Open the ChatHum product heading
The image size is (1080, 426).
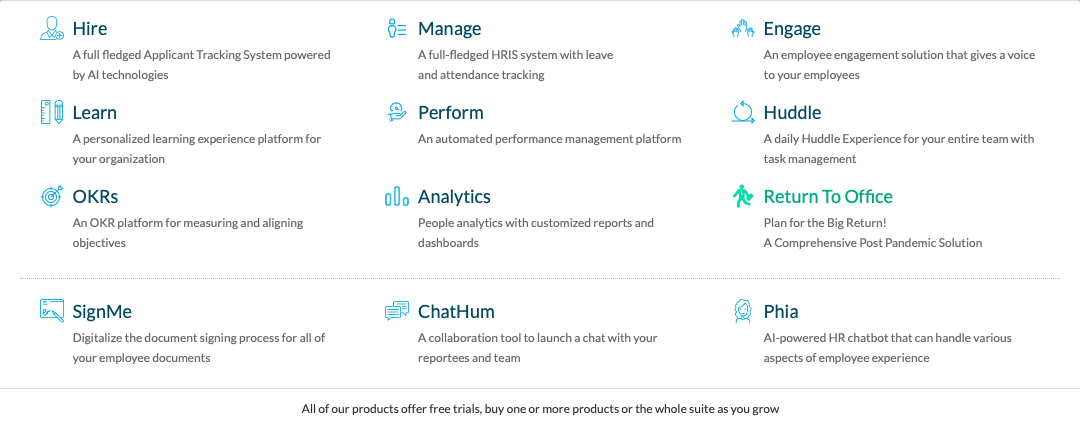(x=456, y=311)
